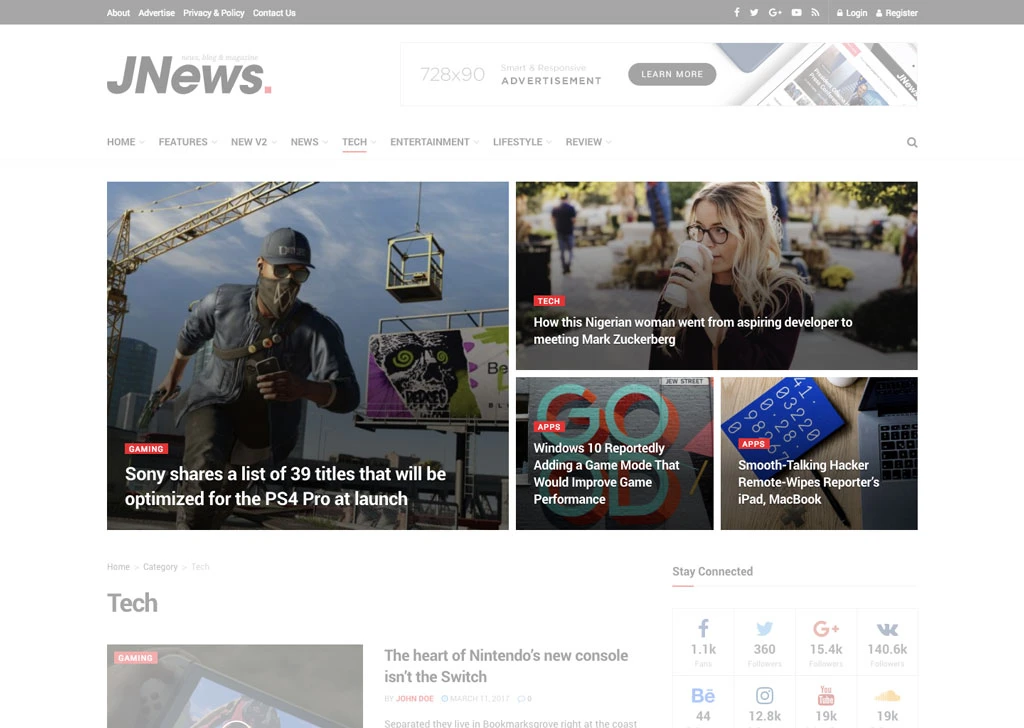Image resolution: width=1024 pixels, height=728 pixels.
Task: Go to Home in breadcrumb
Action: 118,567
